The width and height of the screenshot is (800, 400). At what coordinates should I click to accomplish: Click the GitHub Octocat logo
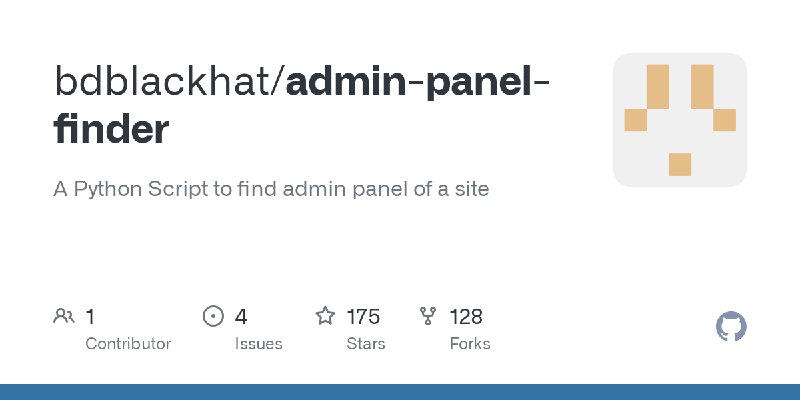[731, 326]
